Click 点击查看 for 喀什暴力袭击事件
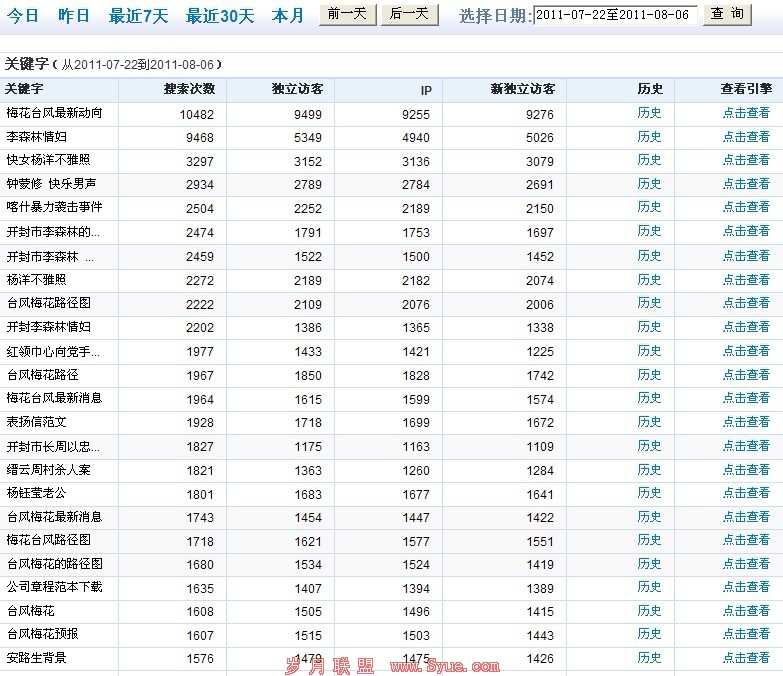Screen dimensions: 783x676 [x=746, y=207]
